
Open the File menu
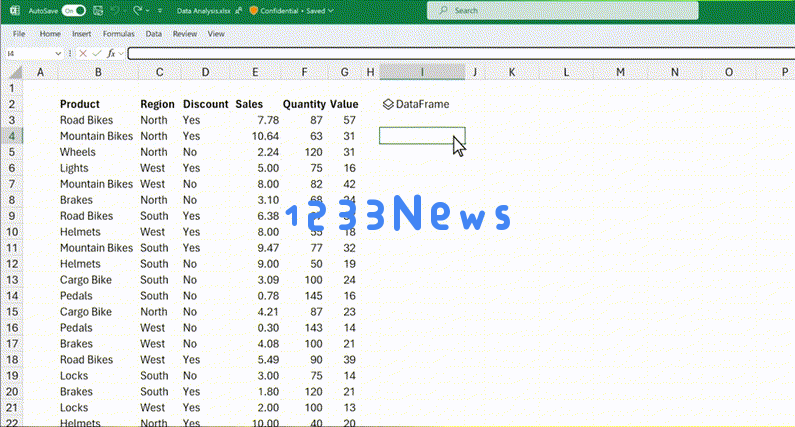pyautogui.click(x=19, y=34)
